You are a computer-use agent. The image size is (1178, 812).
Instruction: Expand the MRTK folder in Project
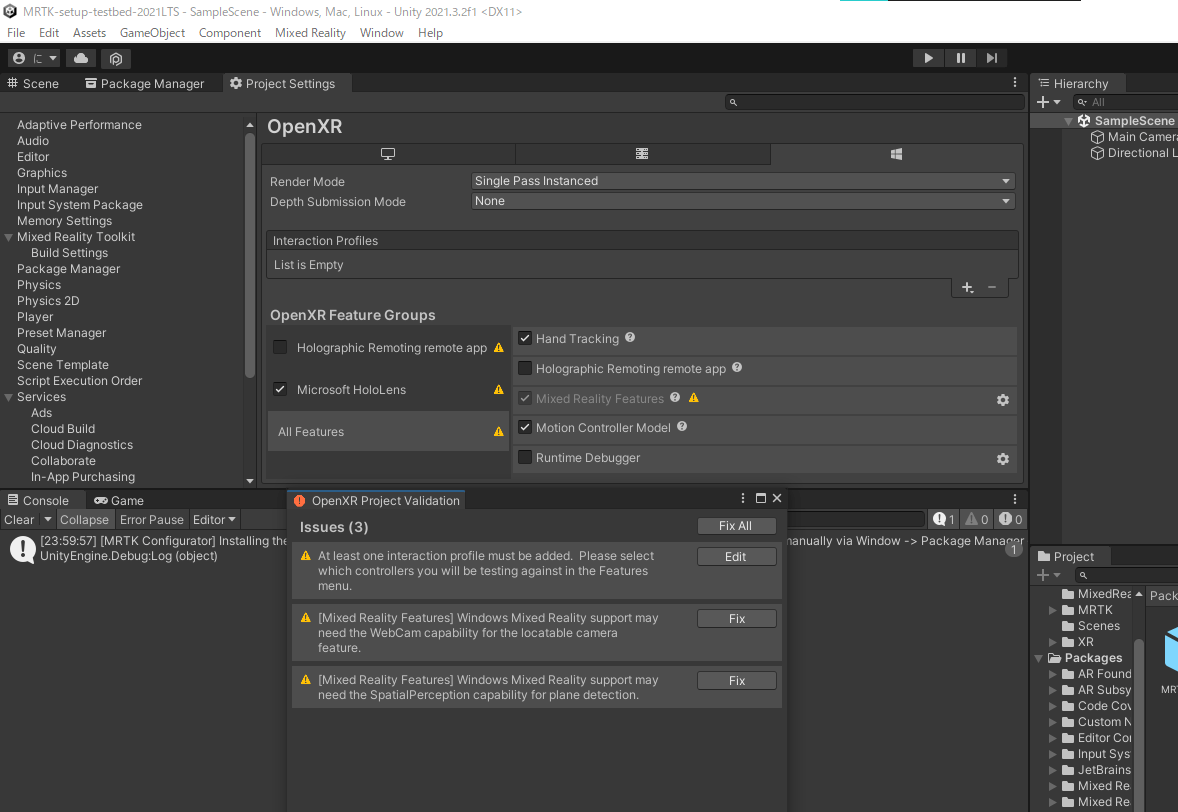click(1053, 611)
